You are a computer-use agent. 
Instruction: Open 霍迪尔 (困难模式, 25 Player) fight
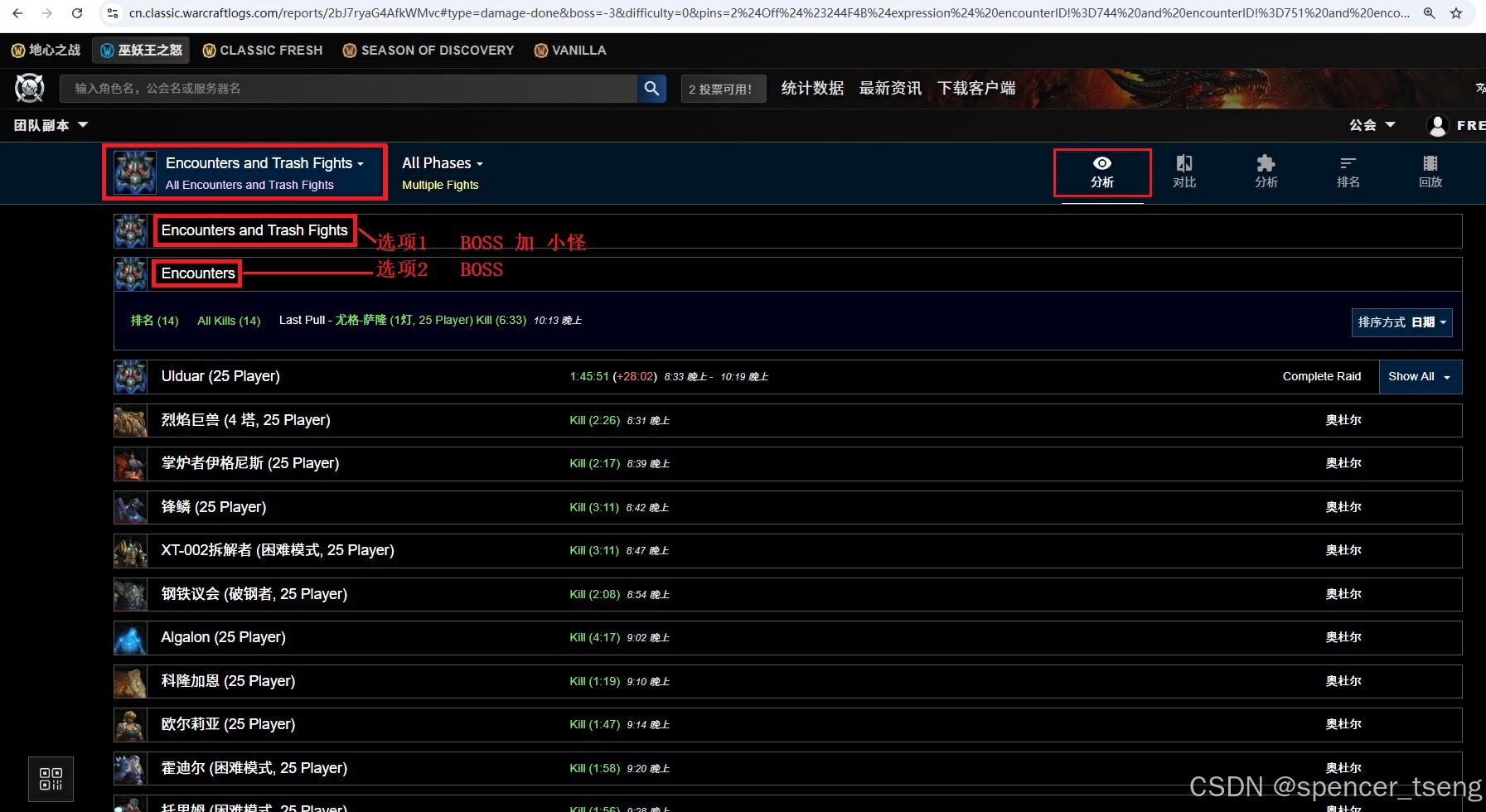[254, 768]
